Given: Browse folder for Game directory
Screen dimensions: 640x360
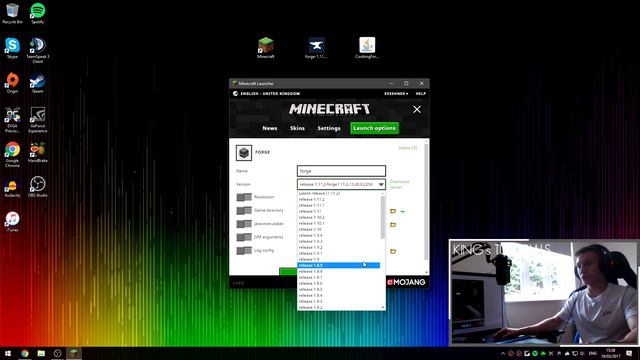Looking at the screenshot, I should pyautogui.click(x=393, y=211).
